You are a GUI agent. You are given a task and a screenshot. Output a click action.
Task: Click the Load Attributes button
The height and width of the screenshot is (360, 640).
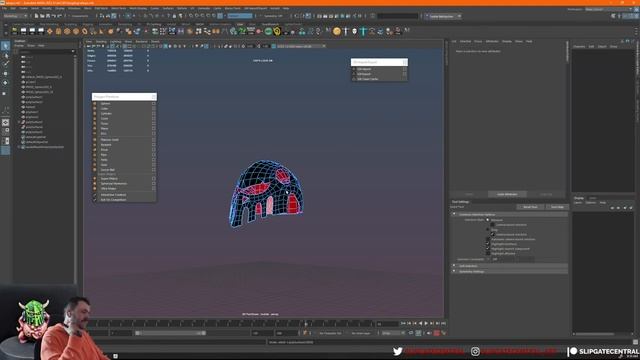coord(507,194)
